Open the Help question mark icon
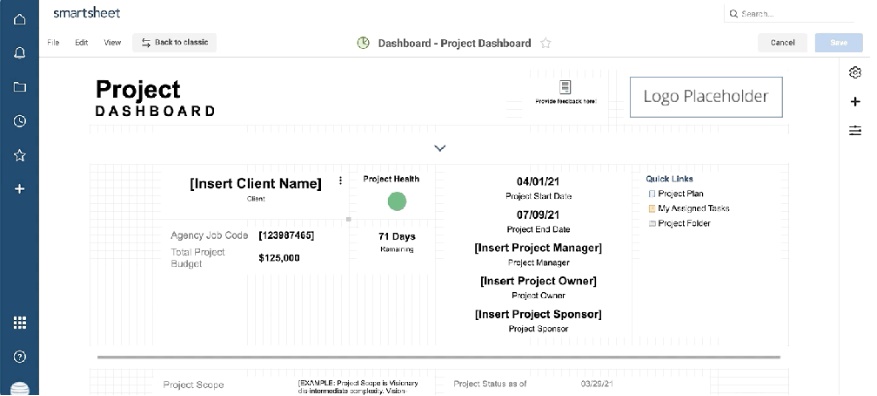The height and width of the screenshot is (396, 877). [20, 357]
